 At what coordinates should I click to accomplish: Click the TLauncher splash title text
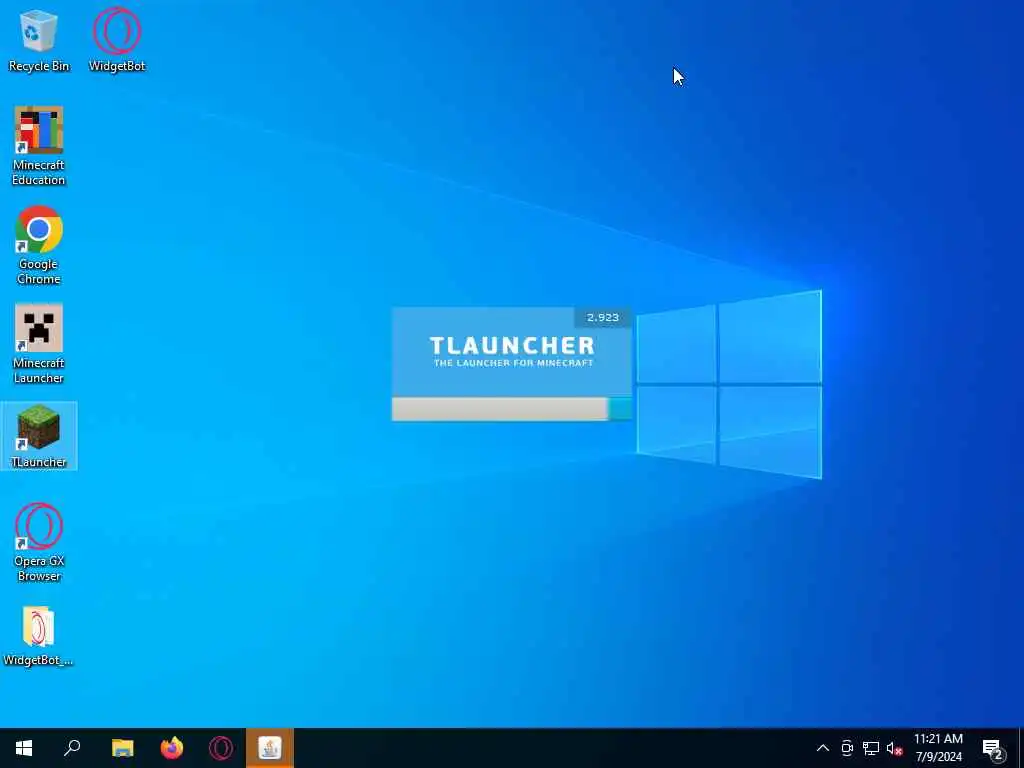[x=512, y=345]
